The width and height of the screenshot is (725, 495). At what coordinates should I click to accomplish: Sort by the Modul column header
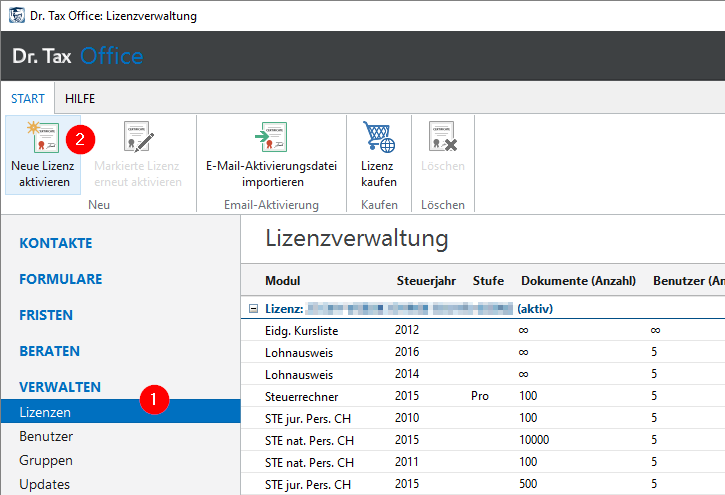283,281
